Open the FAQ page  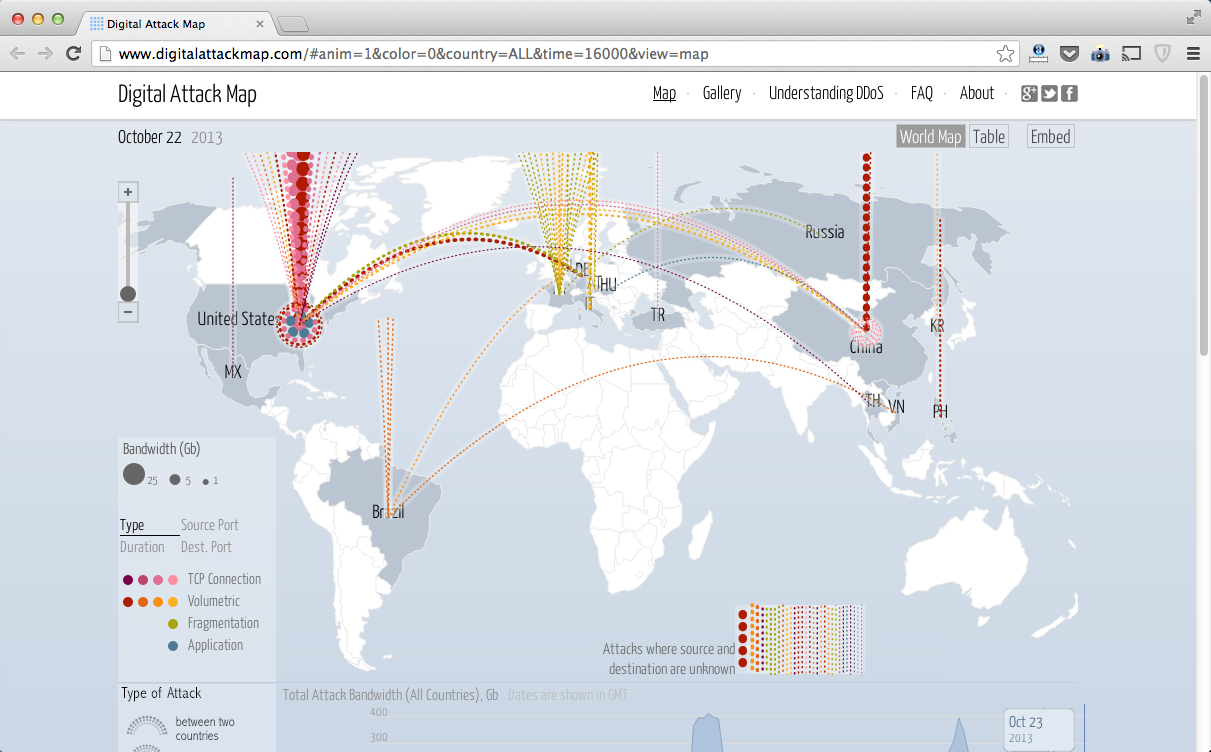[x=922, y=93]
